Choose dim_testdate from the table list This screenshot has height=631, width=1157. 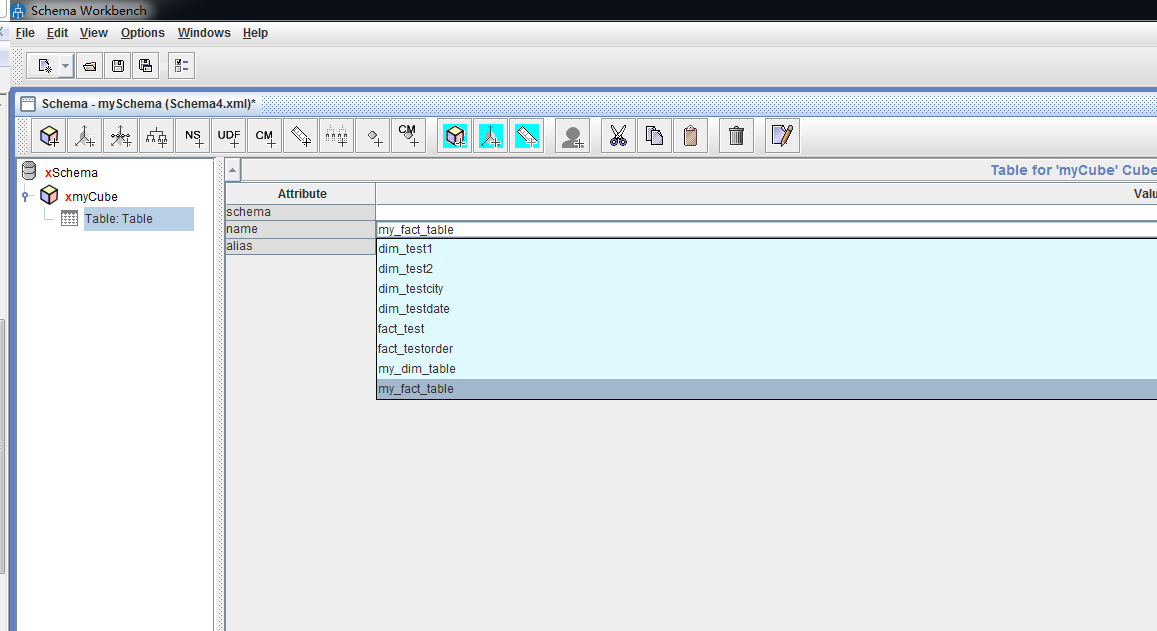point(767,308)
